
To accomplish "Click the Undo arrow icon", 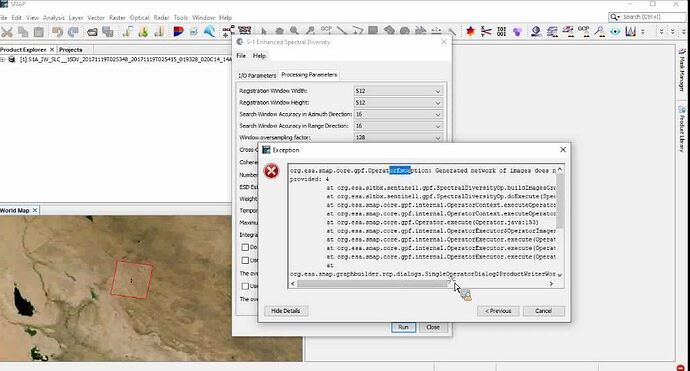I will pyautogui.click(x=57, y=32).
